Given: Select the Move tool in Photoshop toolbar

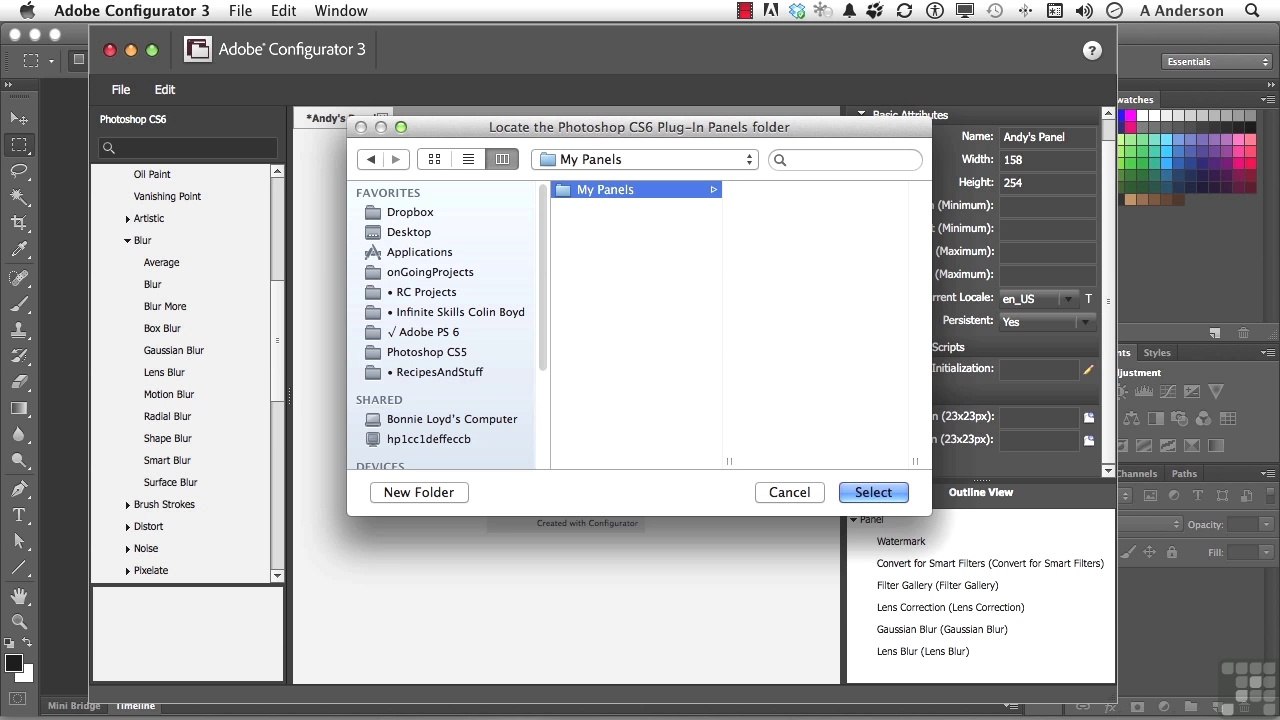Looking at the screenshot, I should tap(19, 119).
